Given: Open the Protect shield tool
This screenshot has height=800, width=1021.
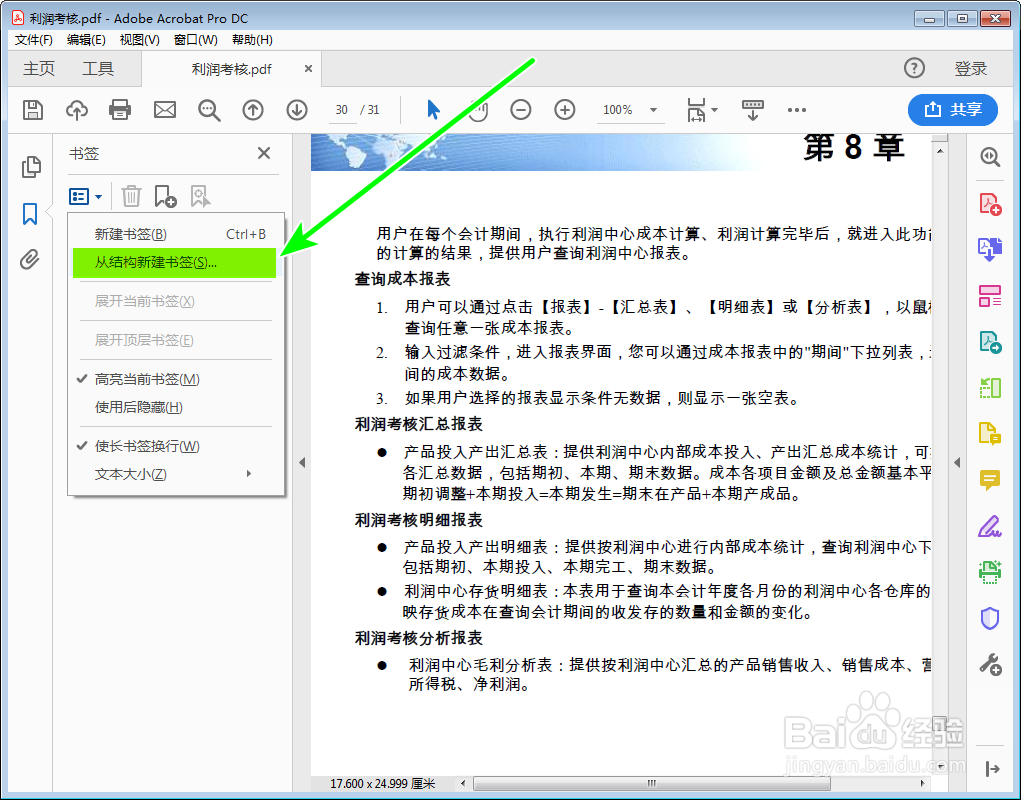Looking at the screenshot, I should coord(990,618).
